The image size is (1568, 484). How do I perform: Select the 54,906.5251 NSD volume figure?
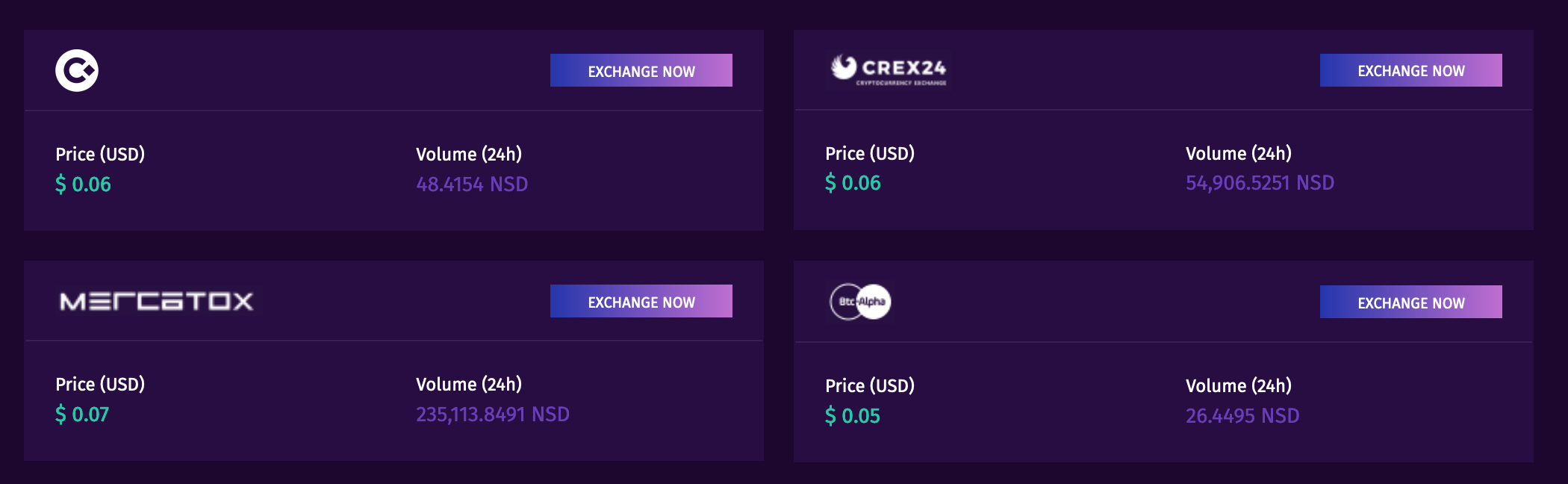tap(1260, 183)
